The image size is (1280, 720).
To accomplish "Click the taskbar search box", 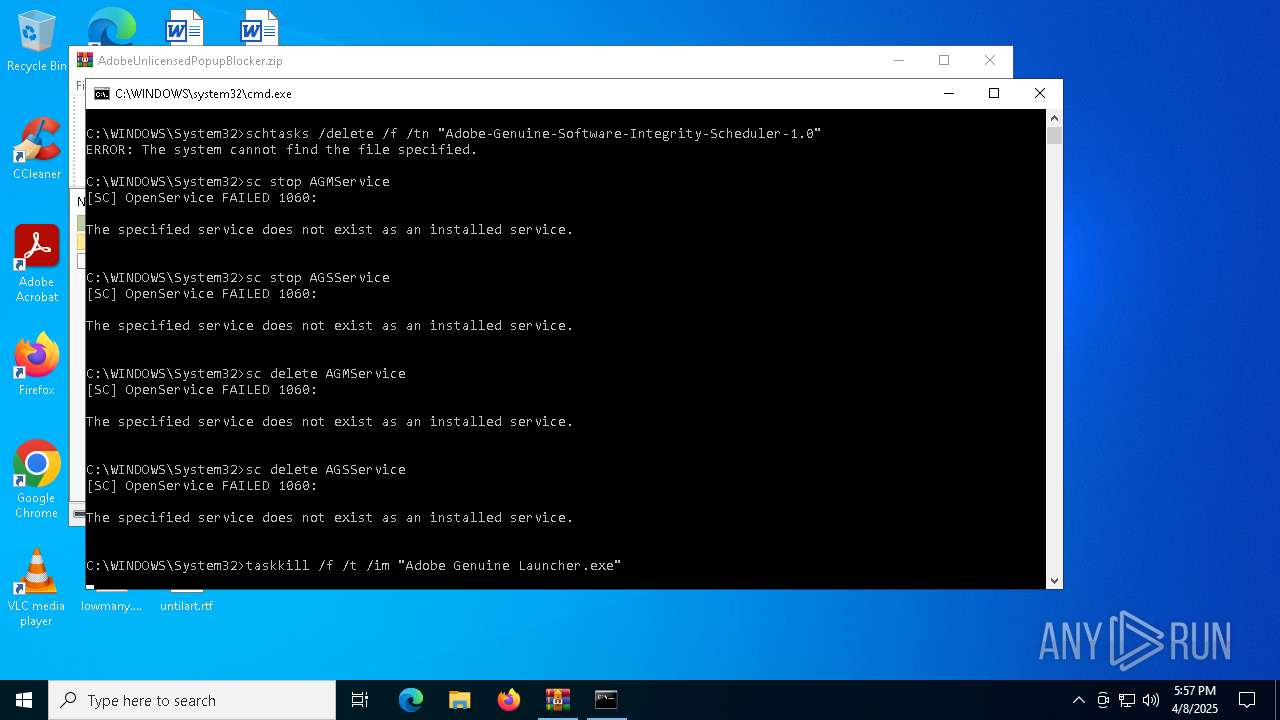I will point(192,700).
